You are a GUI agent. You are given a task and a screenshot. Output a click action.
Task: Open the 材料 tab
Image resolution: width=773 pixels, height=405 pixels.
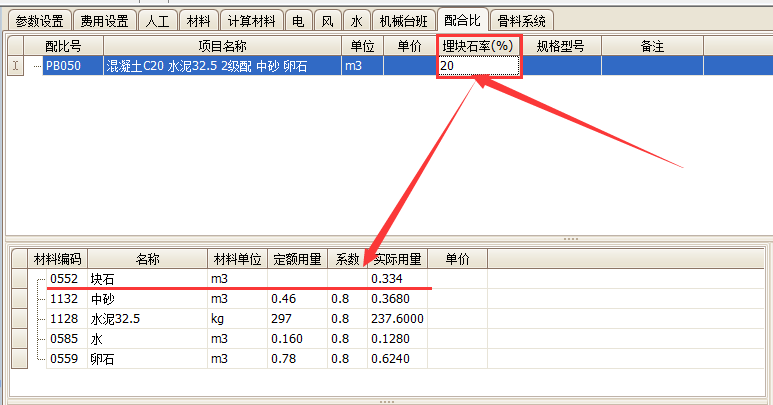click(199, 20)
